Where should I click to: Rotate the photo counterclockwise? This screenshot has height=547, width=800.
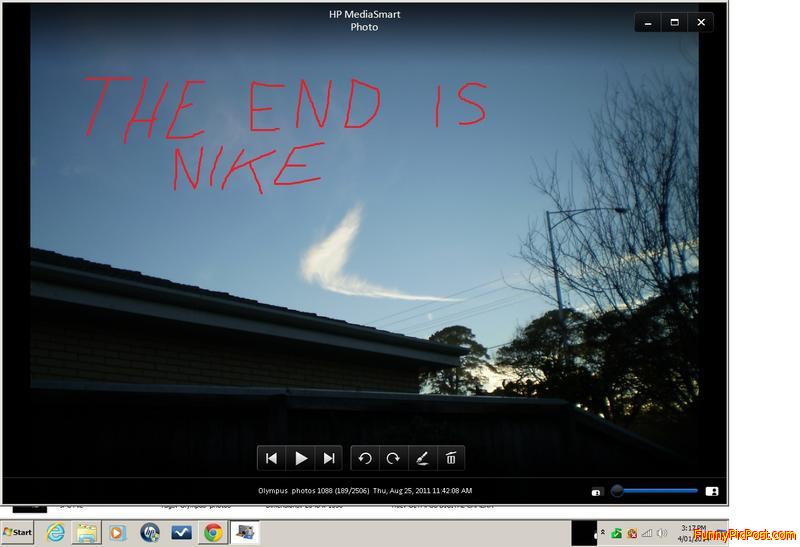[x=365, y=458]
